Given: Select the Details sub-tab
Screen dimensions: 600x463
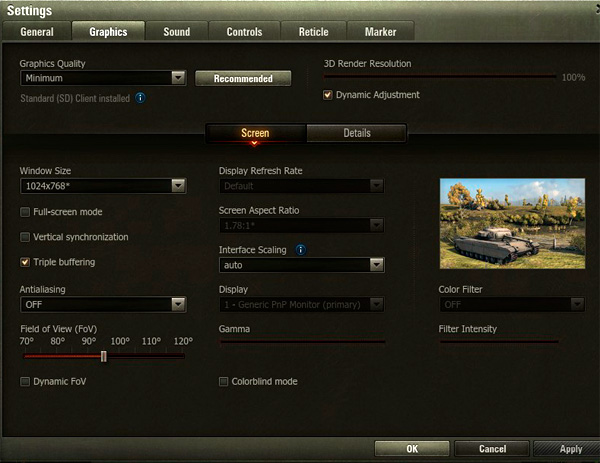Looking at the screenshot, I should click(x=356, y=133).
